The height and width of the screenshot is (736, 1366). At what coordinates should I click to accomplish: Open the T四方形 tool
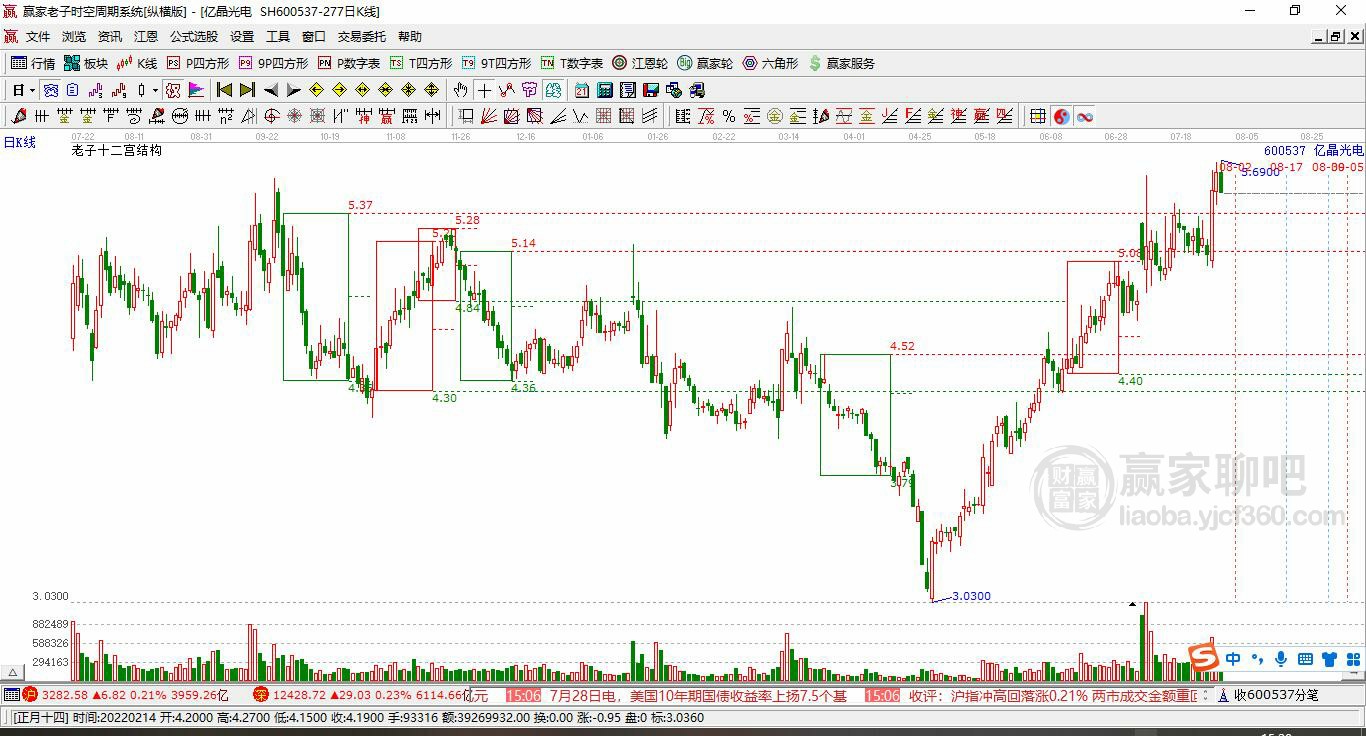(421, 63)
